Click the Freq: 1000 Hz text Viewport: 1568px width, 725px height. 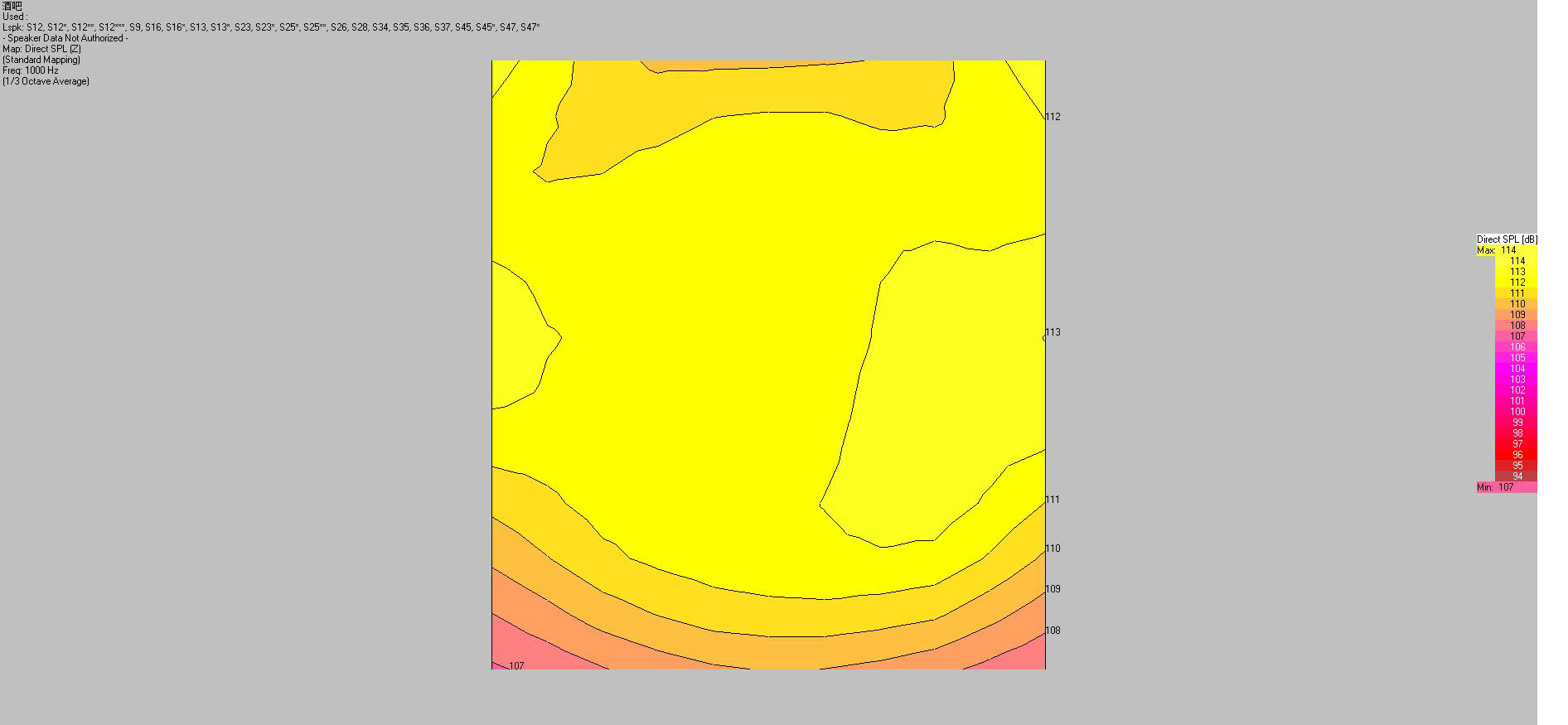tap(31, 70)
